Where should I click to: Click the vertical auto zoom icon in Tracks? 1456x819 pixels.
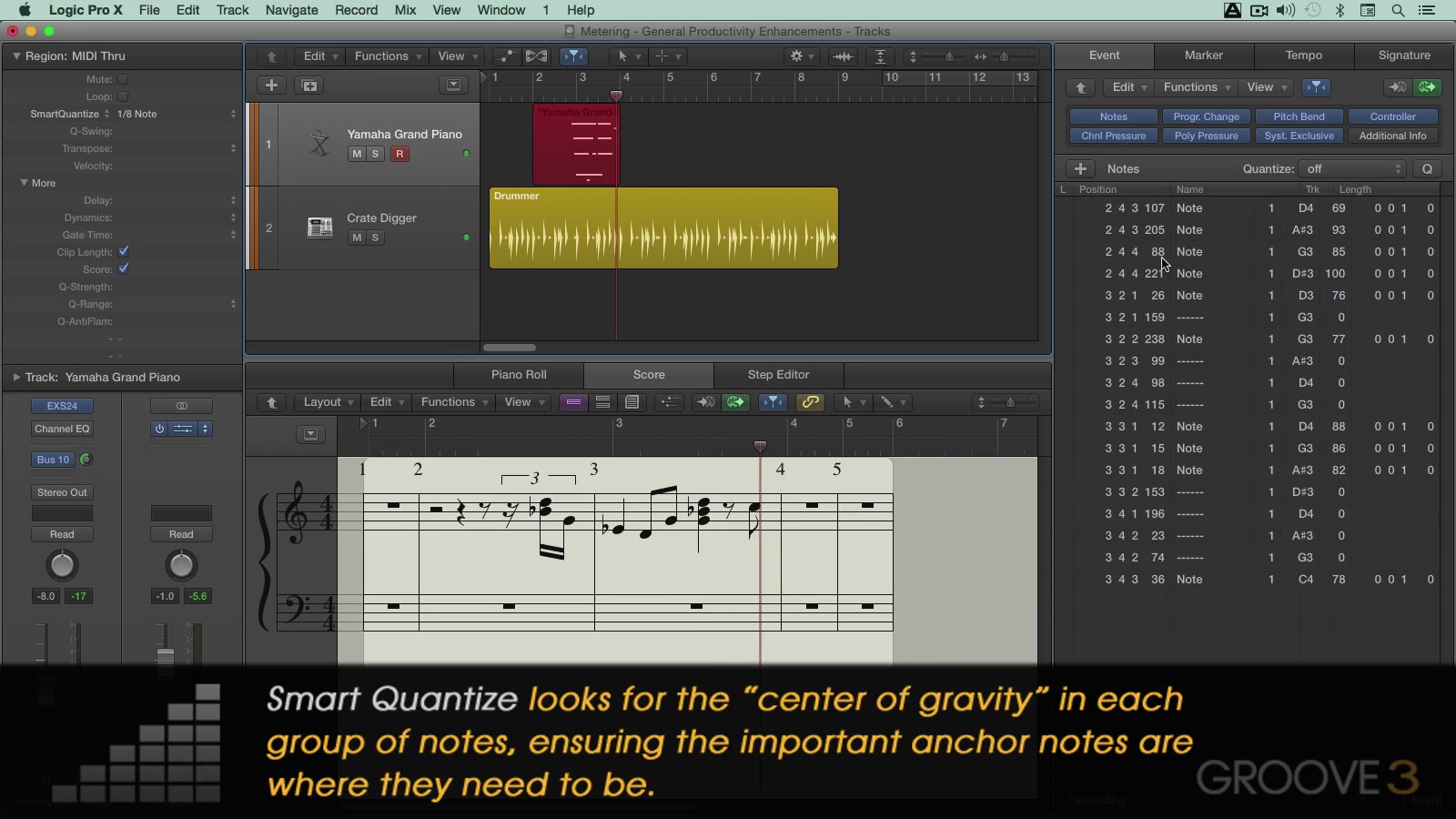[x=880, y=56]
